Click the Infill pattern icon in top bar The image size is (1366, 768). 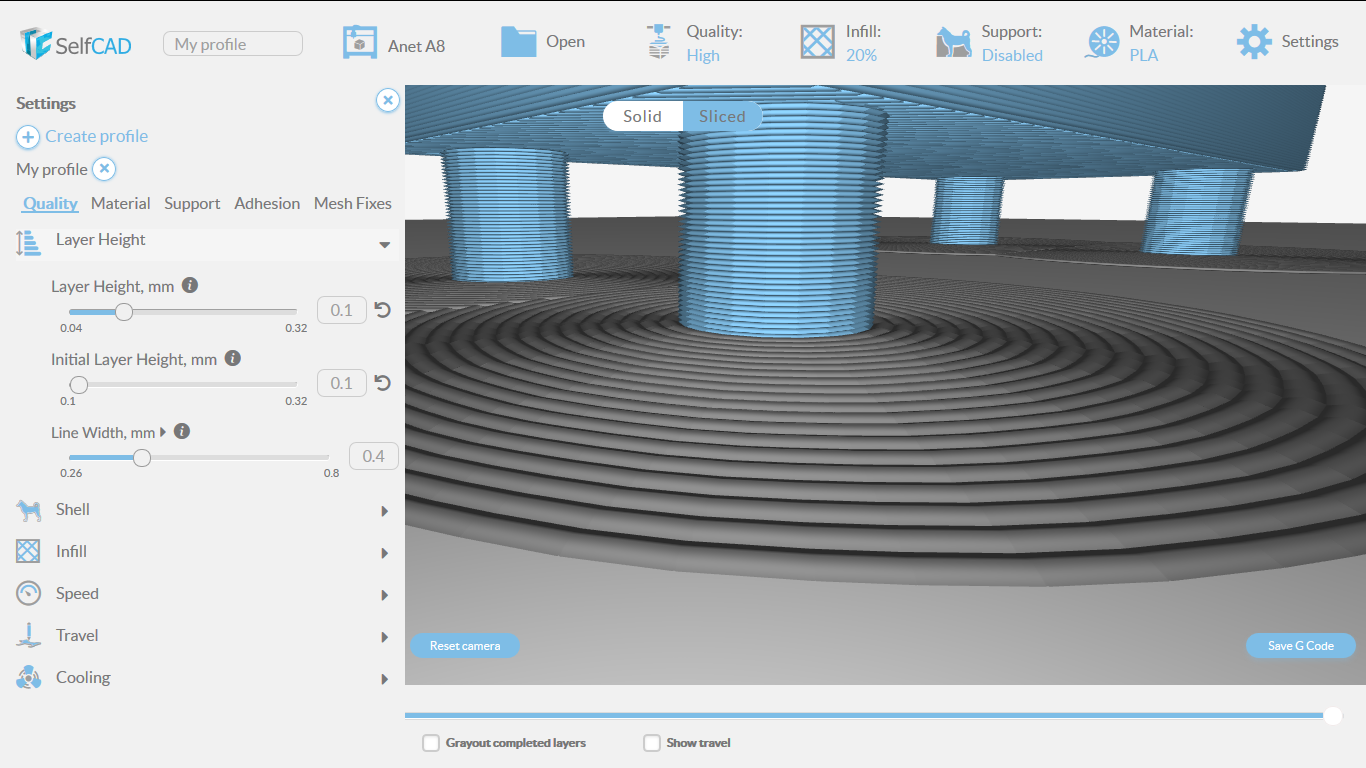pos(817,42)
